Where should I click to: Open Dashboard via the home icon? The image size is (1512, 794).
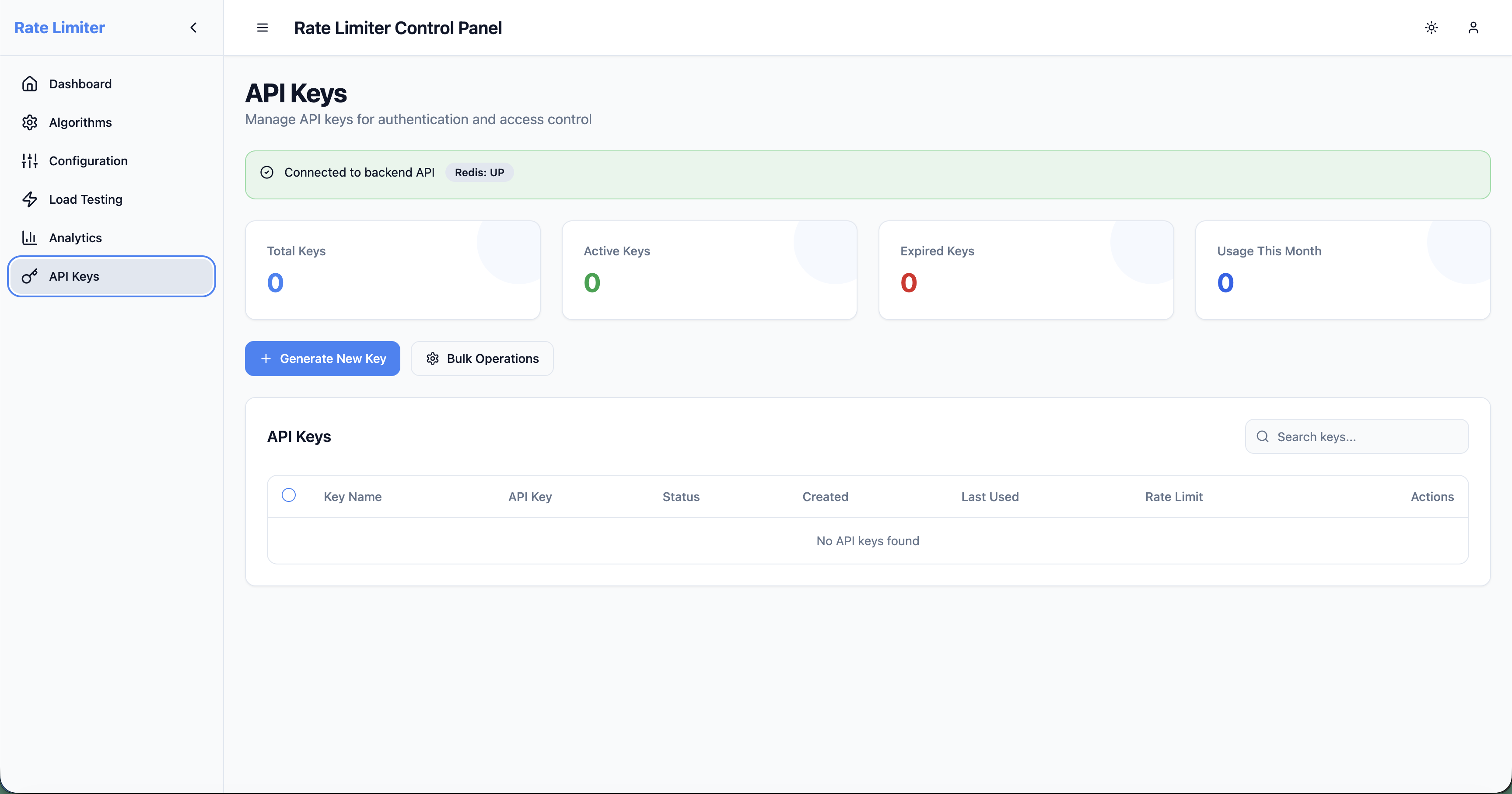pos(29,84)
